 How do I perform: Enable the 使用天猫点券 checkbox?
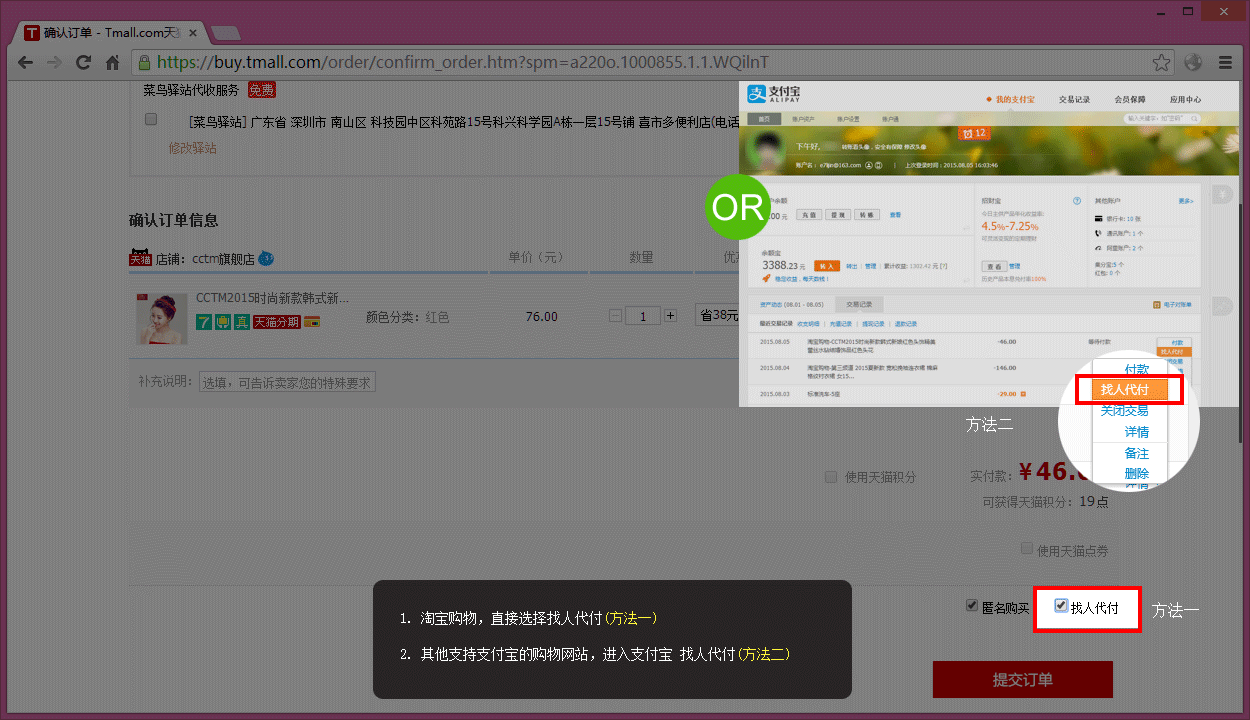1027,548
